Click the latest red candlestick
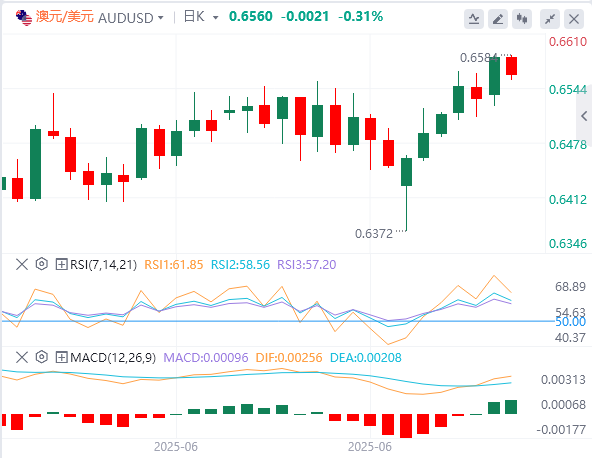Viewport: 592px width, 458px height. point(512,66)
